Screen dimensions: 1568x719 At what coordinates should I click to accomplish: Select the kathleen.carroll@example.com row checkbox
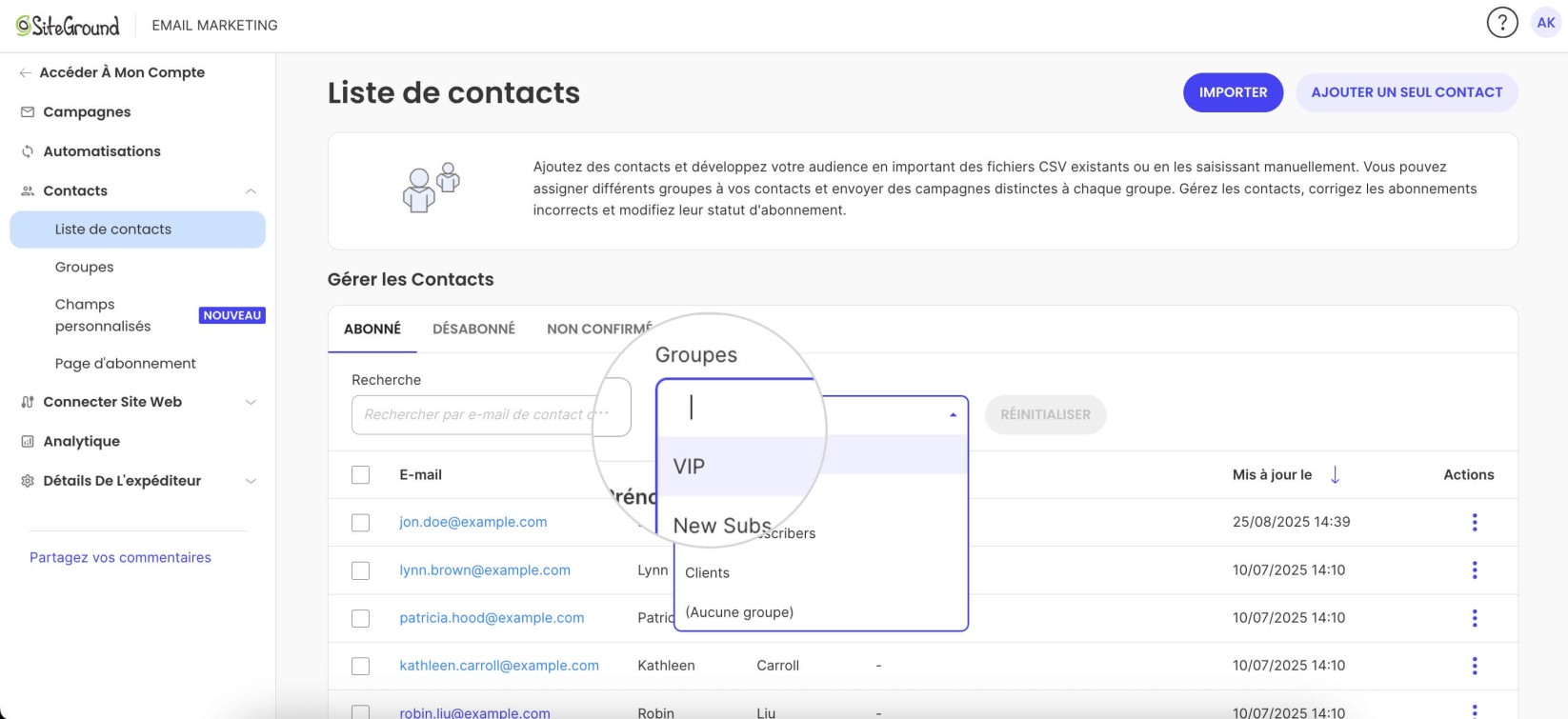(360, 667)
